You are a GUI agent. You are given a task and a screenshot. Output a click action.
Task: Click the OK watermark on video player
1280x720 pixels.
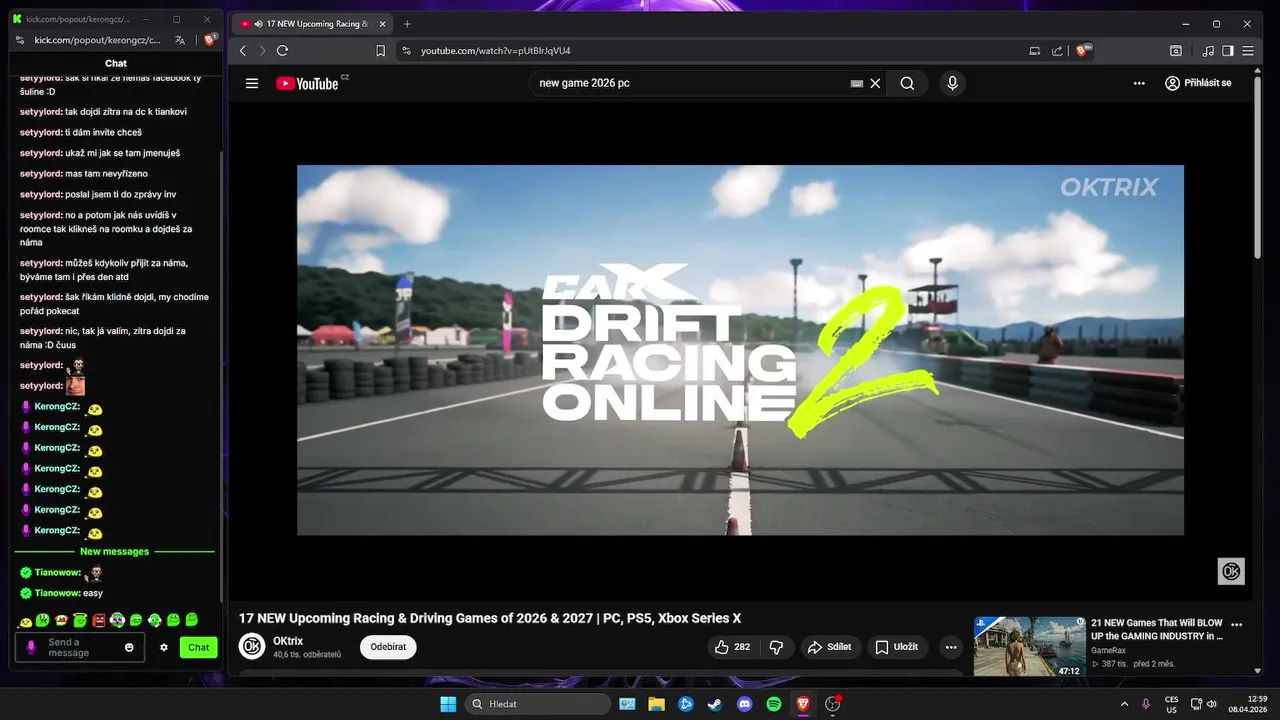[1231, 571]
